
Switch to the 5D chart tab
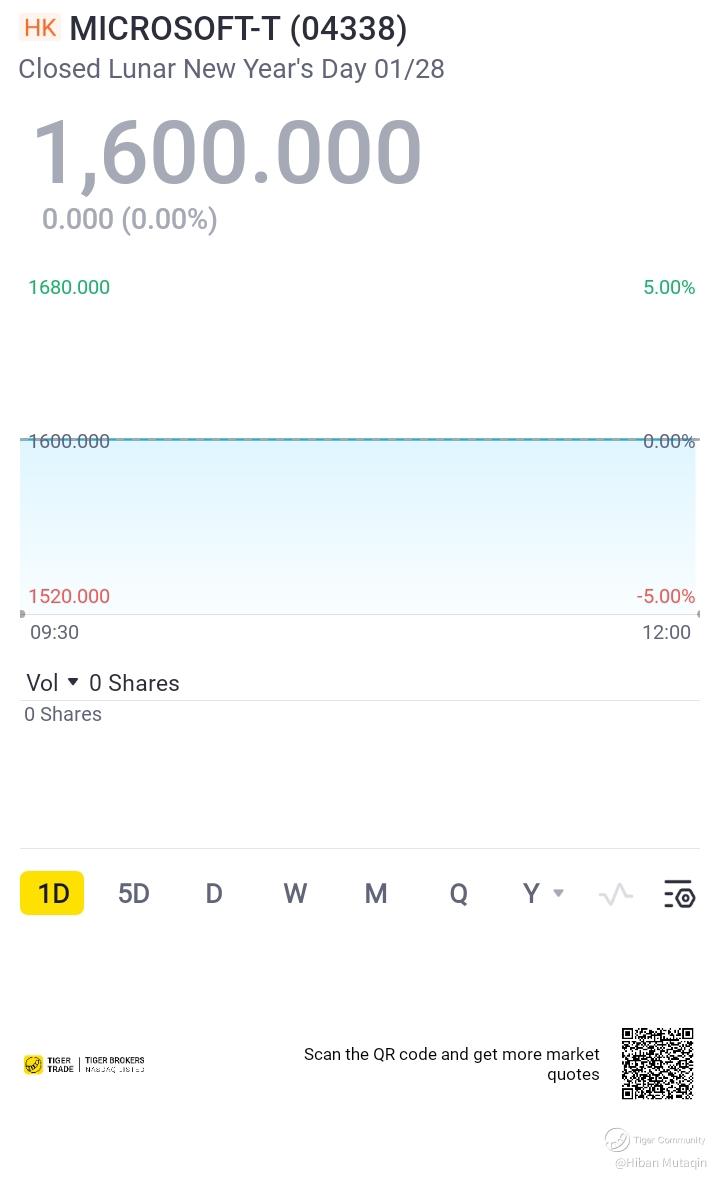click(x=134, y=893)
